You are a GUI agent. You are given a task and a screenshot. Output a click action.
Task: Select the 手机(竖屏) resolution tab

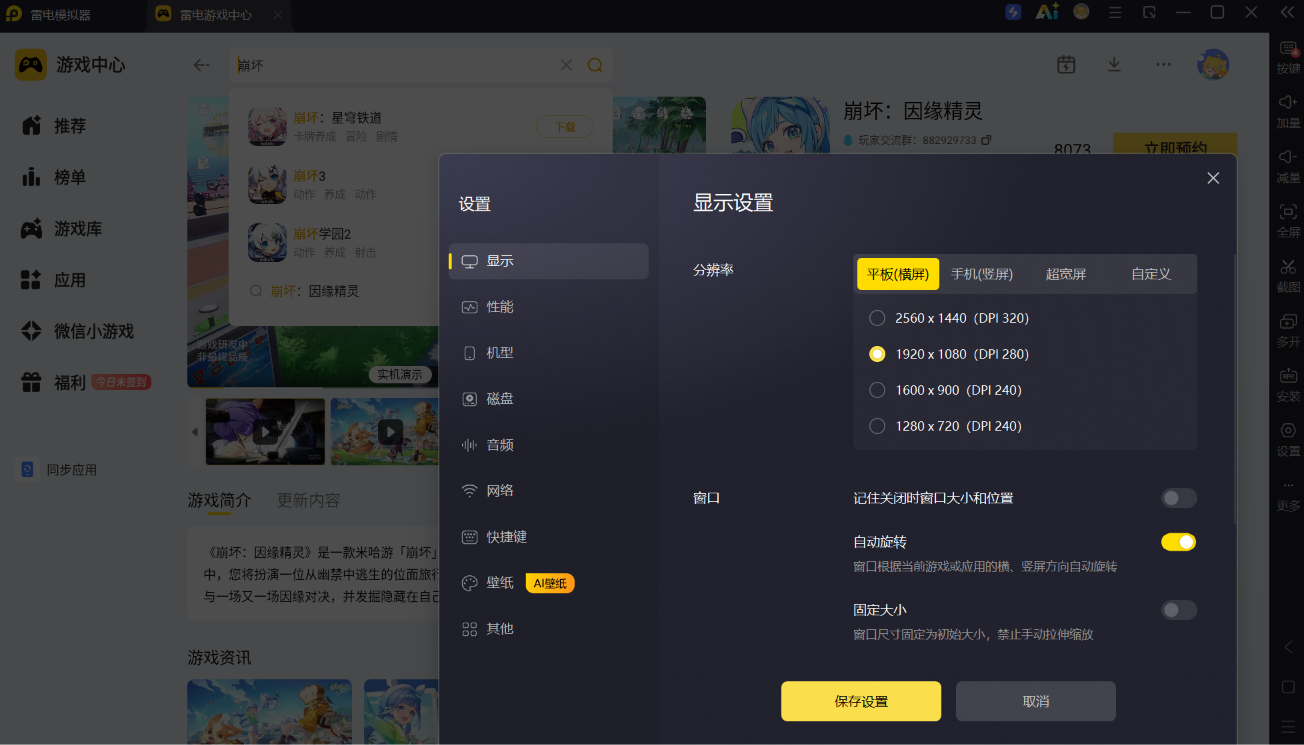[x=982, y=274]
